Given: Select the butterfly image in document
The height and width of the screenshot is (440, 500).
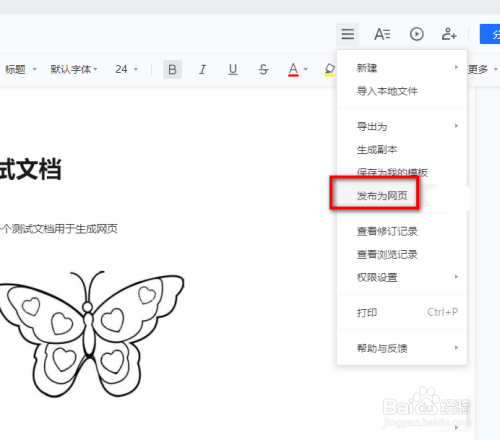Looking at the screenshot, I should [x=92, y=334].
